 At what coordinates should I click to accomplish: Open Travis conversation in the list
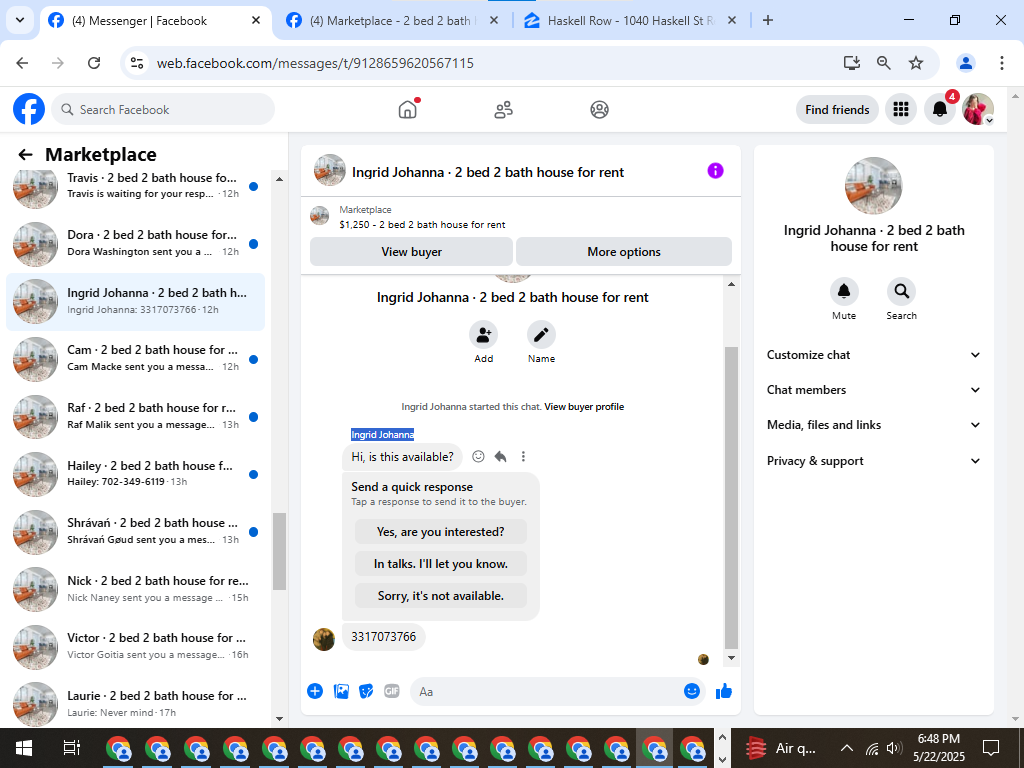point(136,186)
